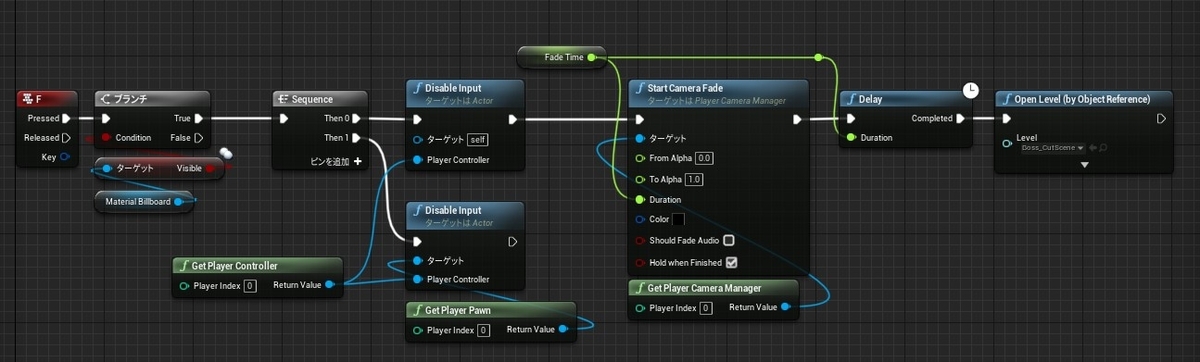Expand Open Level node advanced pins arrow

[1084, 165]
